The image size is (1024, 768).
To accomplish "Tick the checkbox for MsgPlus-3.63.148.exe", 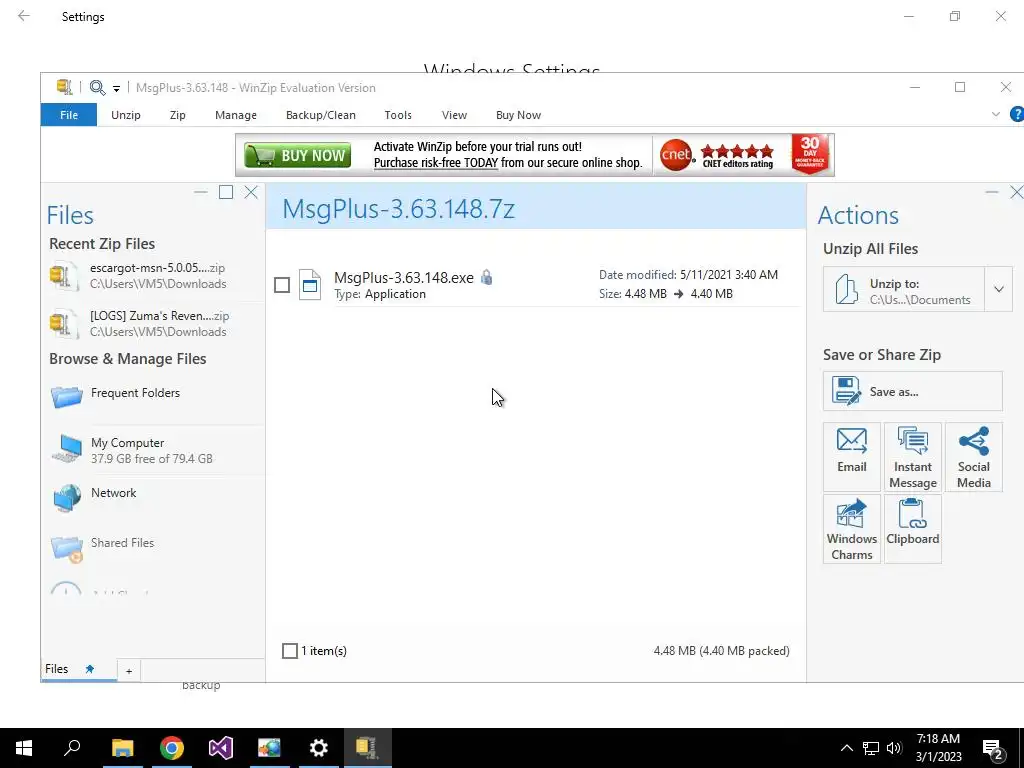I will point(281,285).
